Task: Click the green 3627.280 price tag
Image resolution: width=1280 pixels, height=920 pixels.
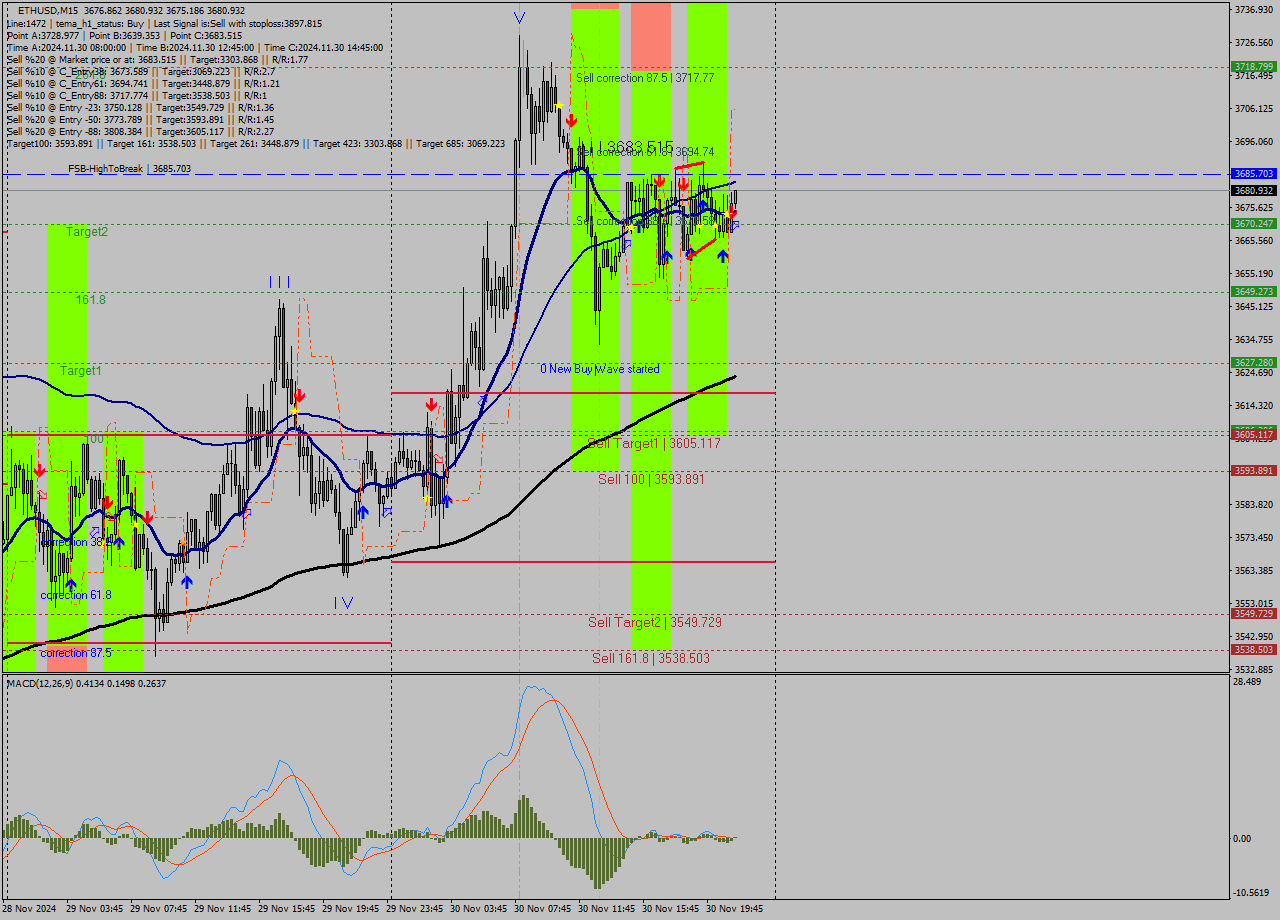Action: [x=1253, y=363]
